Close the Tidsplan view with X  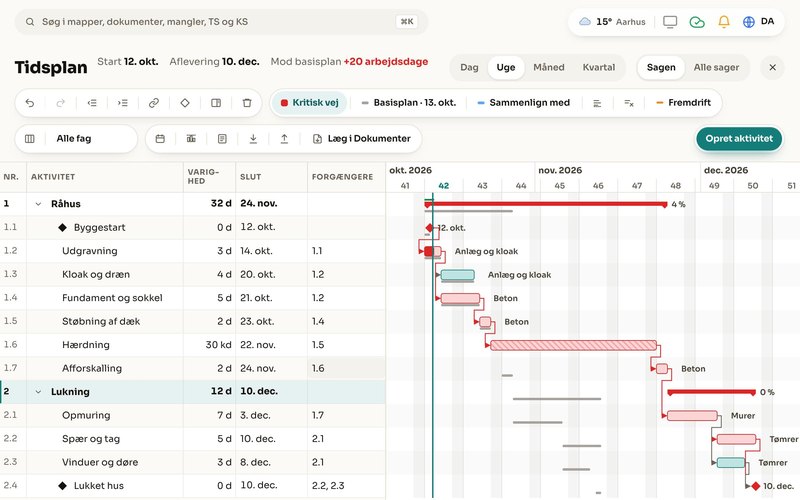(772, 67)
